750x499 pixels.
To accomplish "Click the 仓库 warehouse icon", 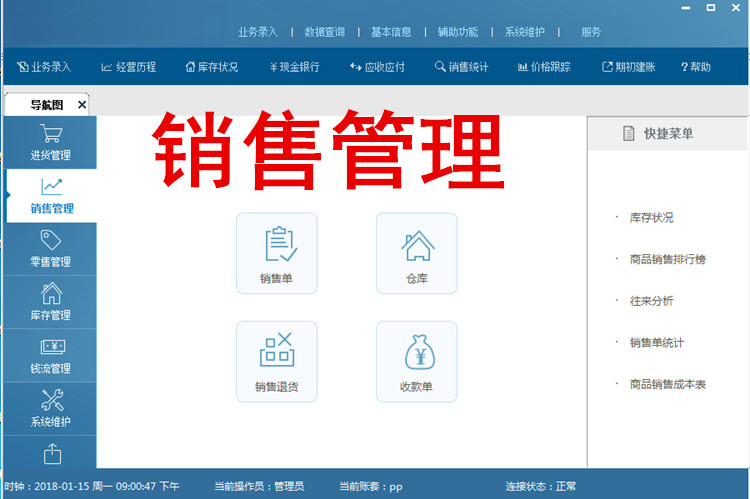I will point(416,252).
